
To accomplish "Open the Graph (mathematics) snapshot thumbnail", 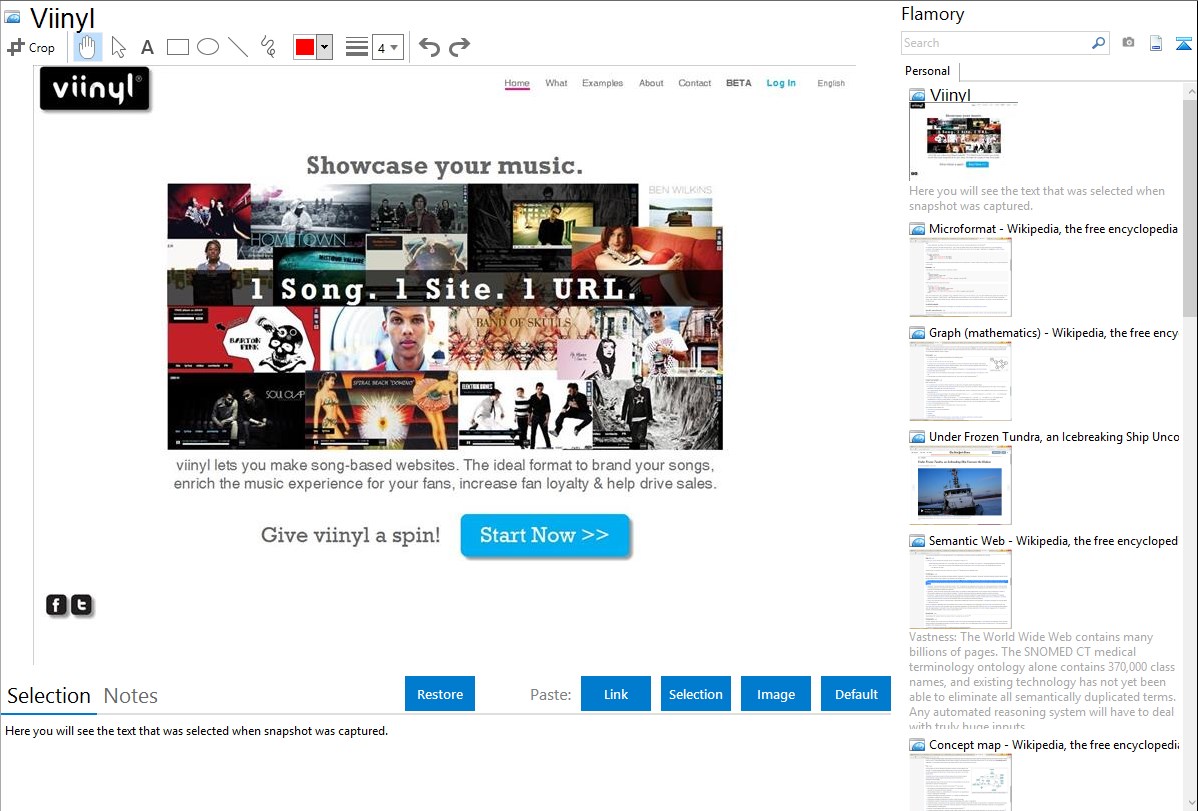I will (x=960, y=381).
